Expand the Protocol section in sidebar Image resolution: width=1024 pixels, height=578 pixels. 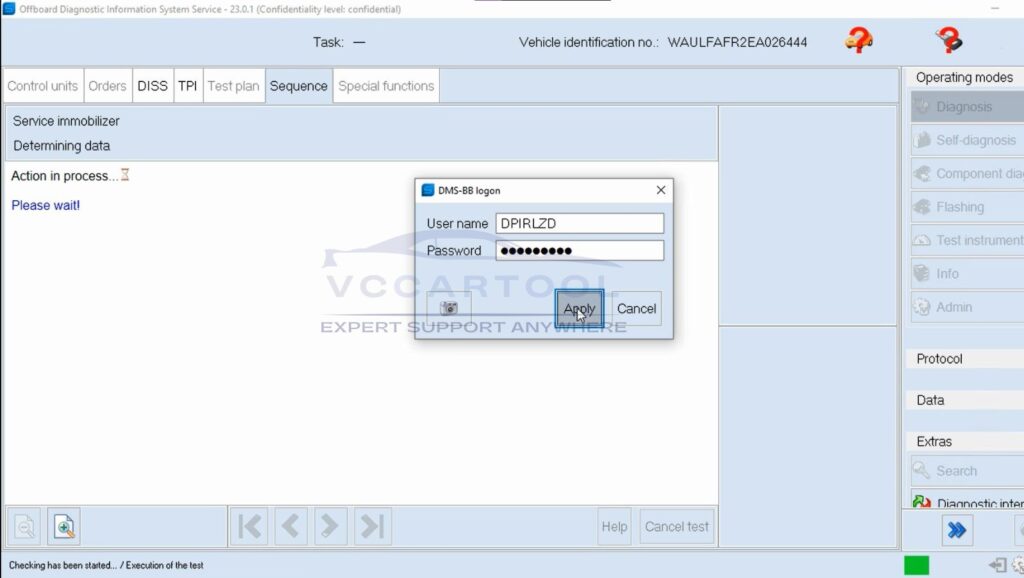(x=940, y=359)
